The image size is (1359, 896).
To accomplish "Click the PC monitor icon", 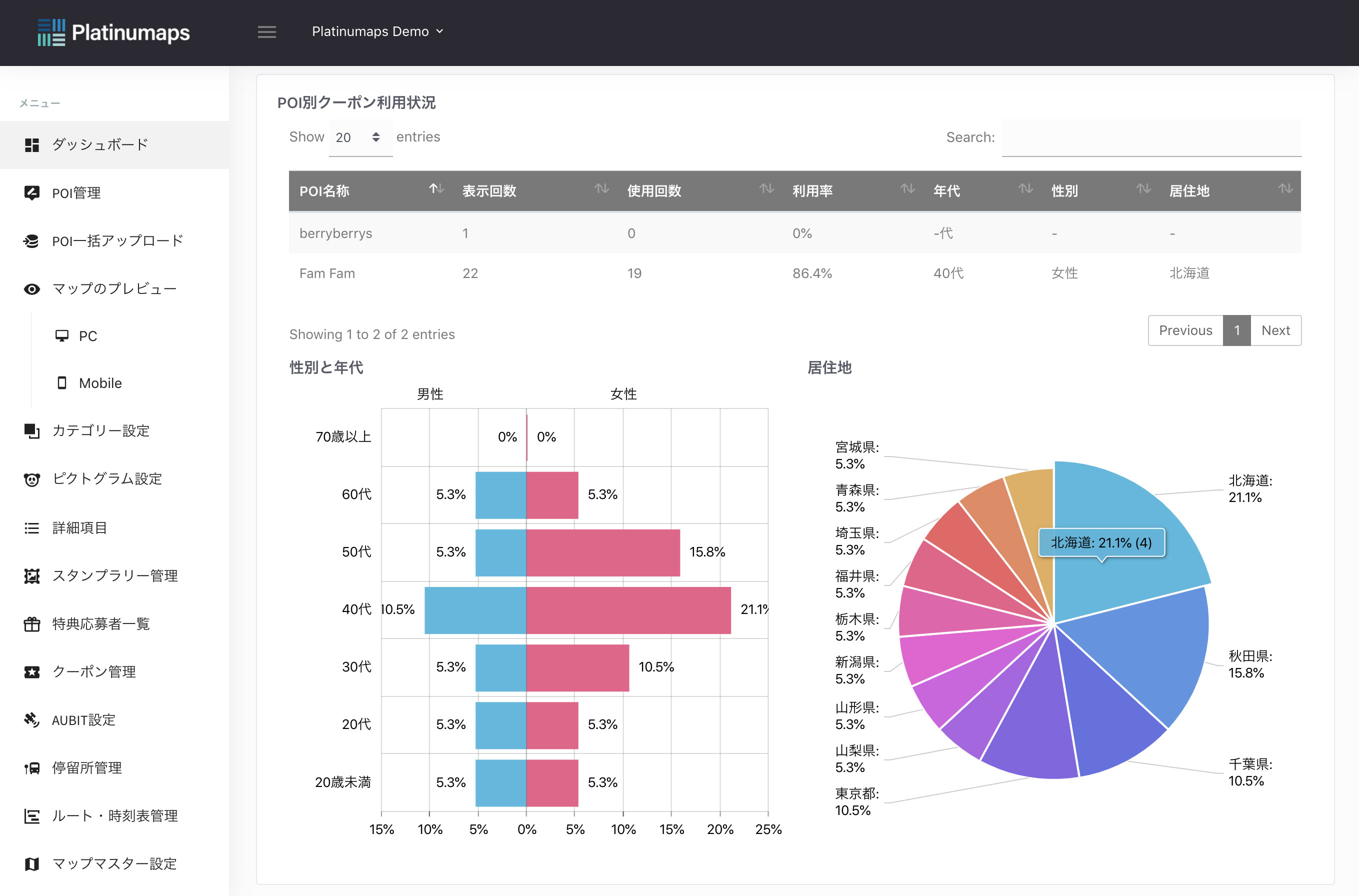I will coord(61,336).
